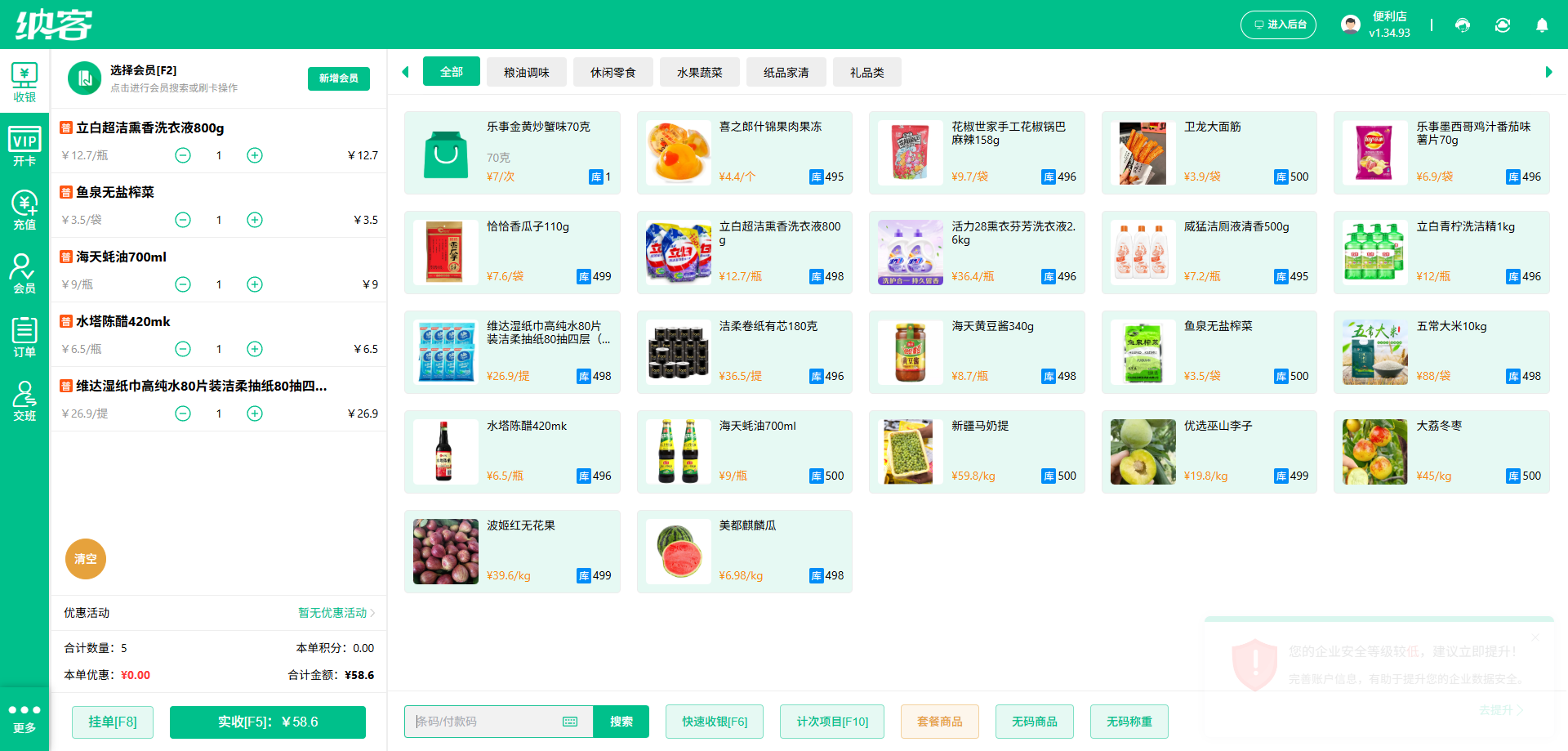The width and height of the screenshot is (1568, 751).
Task: Click the sync refresh icon in header
Action: pos(1503,25)
